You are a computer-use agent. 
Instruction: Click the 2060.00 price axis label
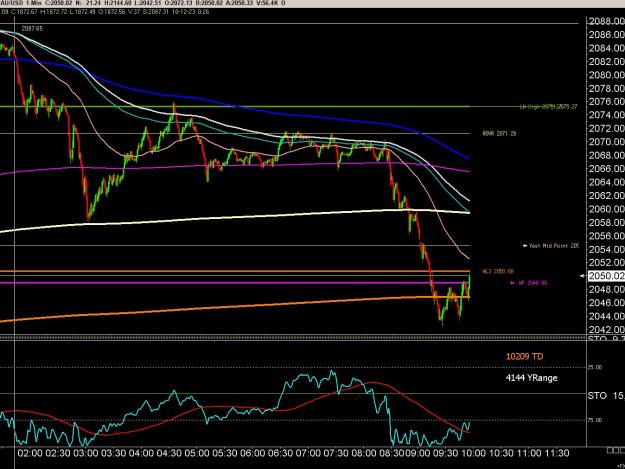pyautogui.click(x=606, y=209)
